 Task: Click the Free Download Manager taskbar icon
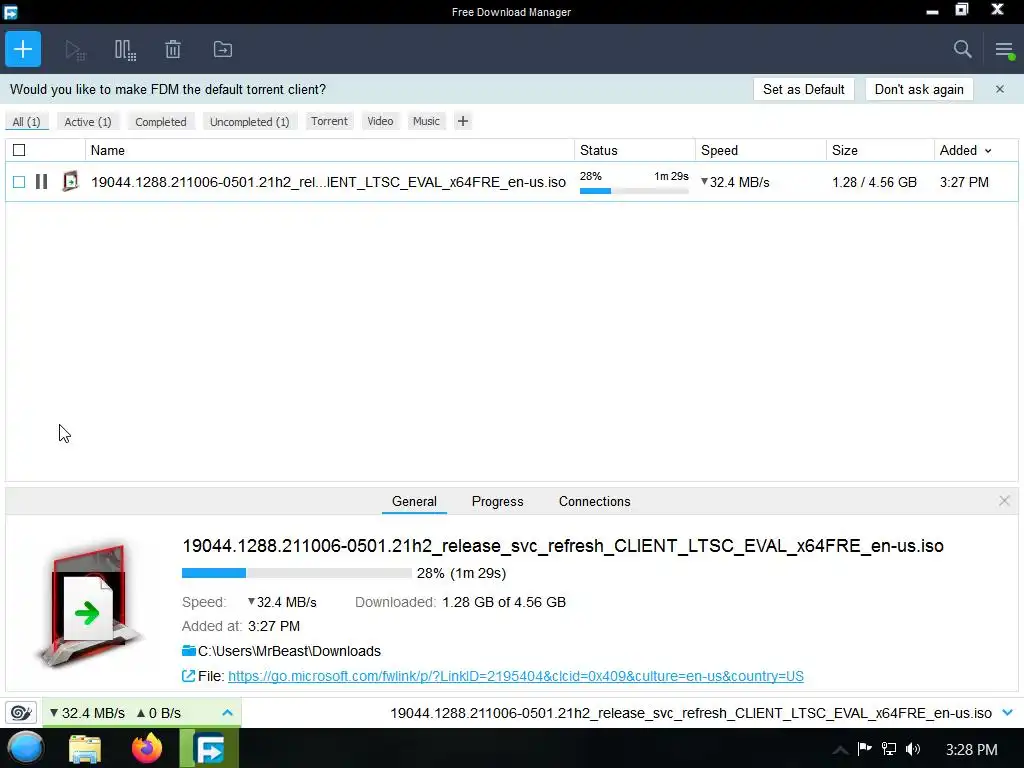click(209, 748)
